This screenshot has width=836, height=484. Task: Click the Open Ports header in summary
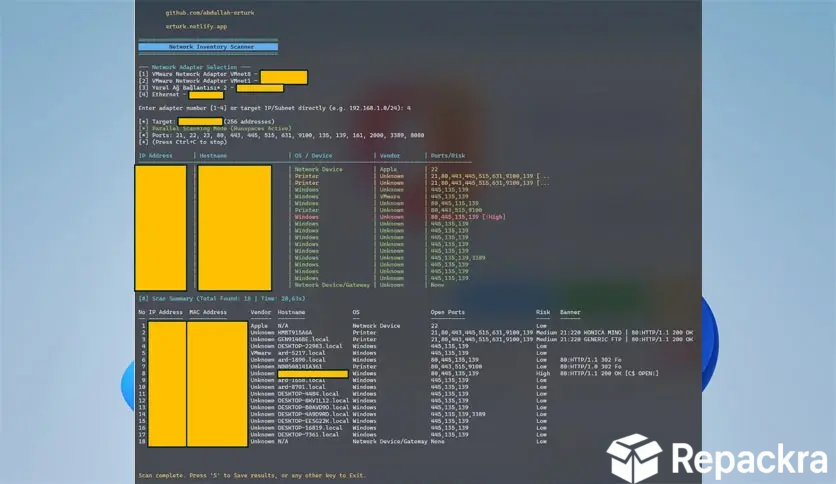(447, 312)
